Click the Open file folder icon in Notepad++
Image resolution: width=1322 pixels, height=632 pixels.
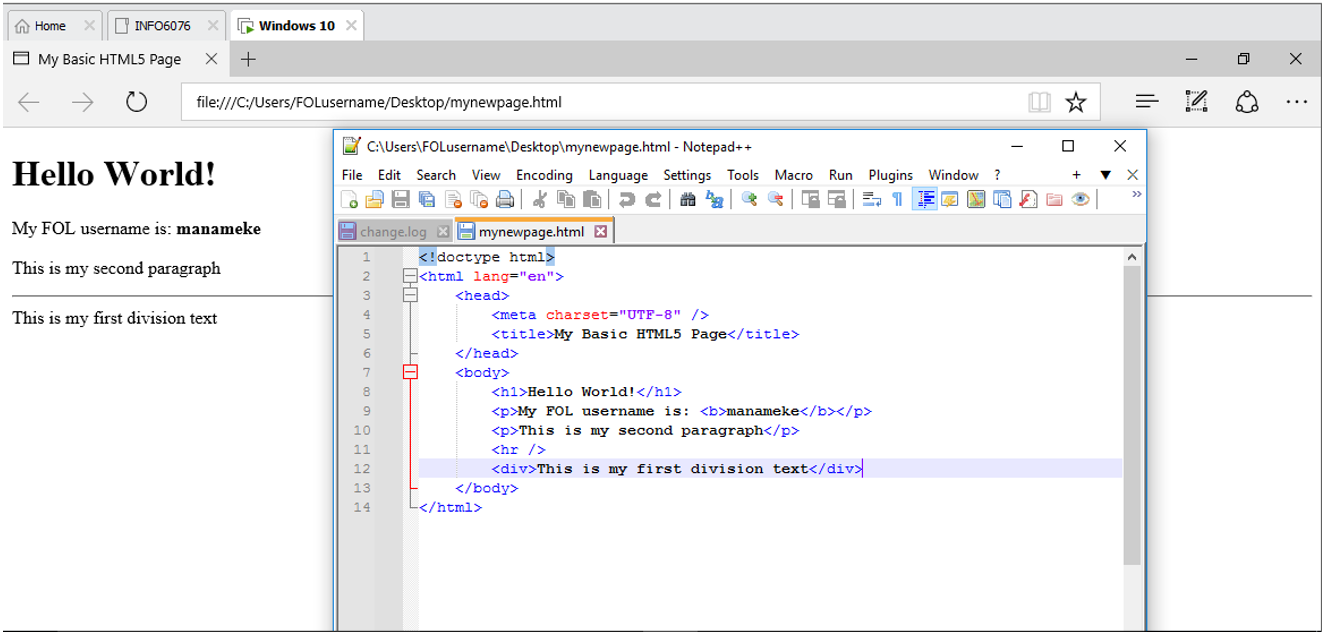(x=374, y=200)
